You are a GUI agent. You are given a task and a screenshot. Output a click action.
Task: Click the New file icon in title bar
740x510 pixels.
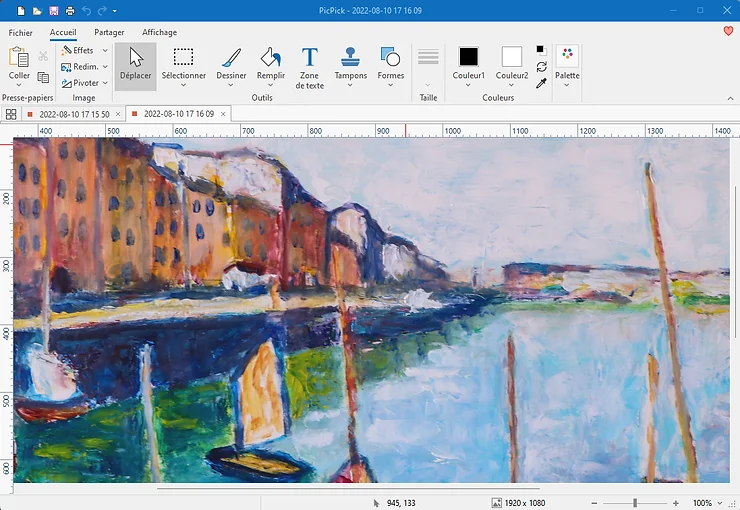click(x=21, y=10)
